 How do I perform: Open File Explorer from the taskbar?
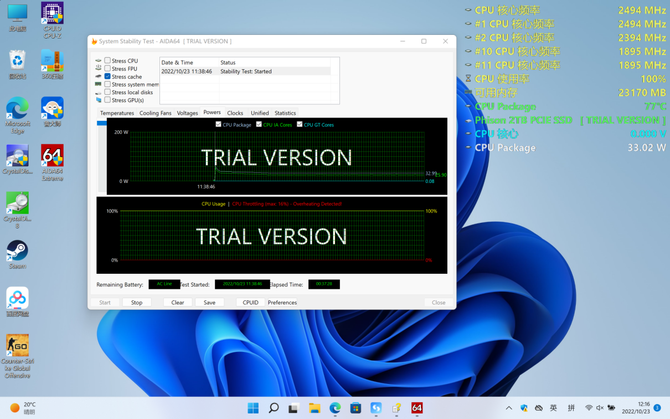(314, 408)
